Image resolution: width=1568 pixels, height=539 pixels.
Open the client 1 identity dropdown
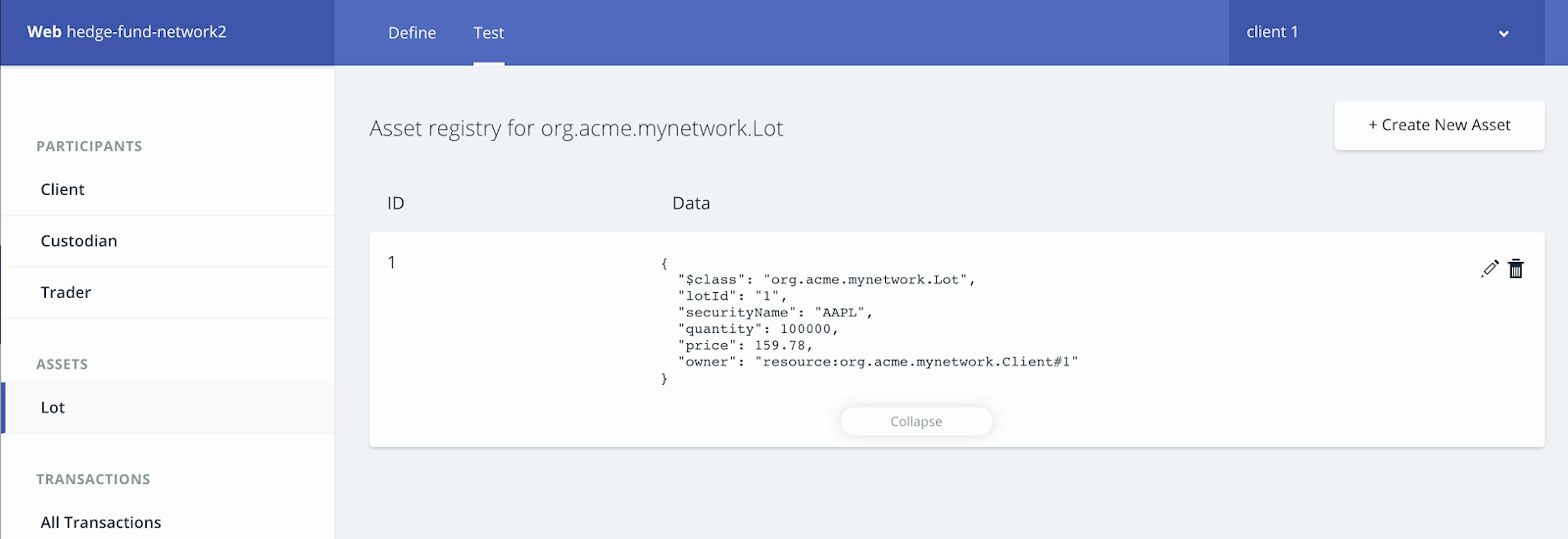point(1387,32)
